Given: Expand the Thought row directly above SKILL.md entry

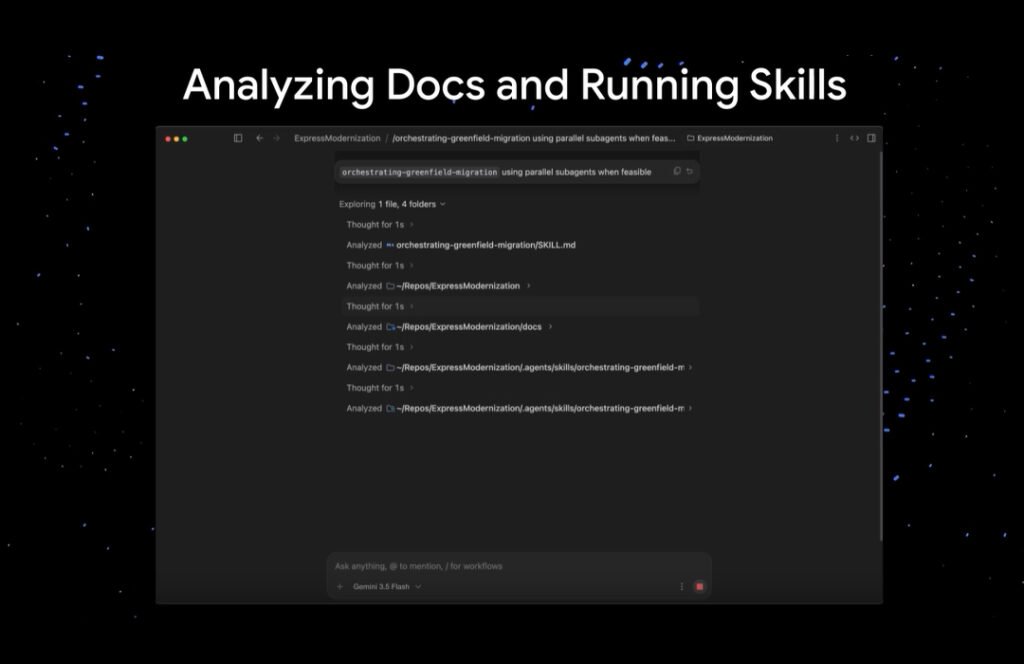Looking at the screenshot, I should (379, 225).
